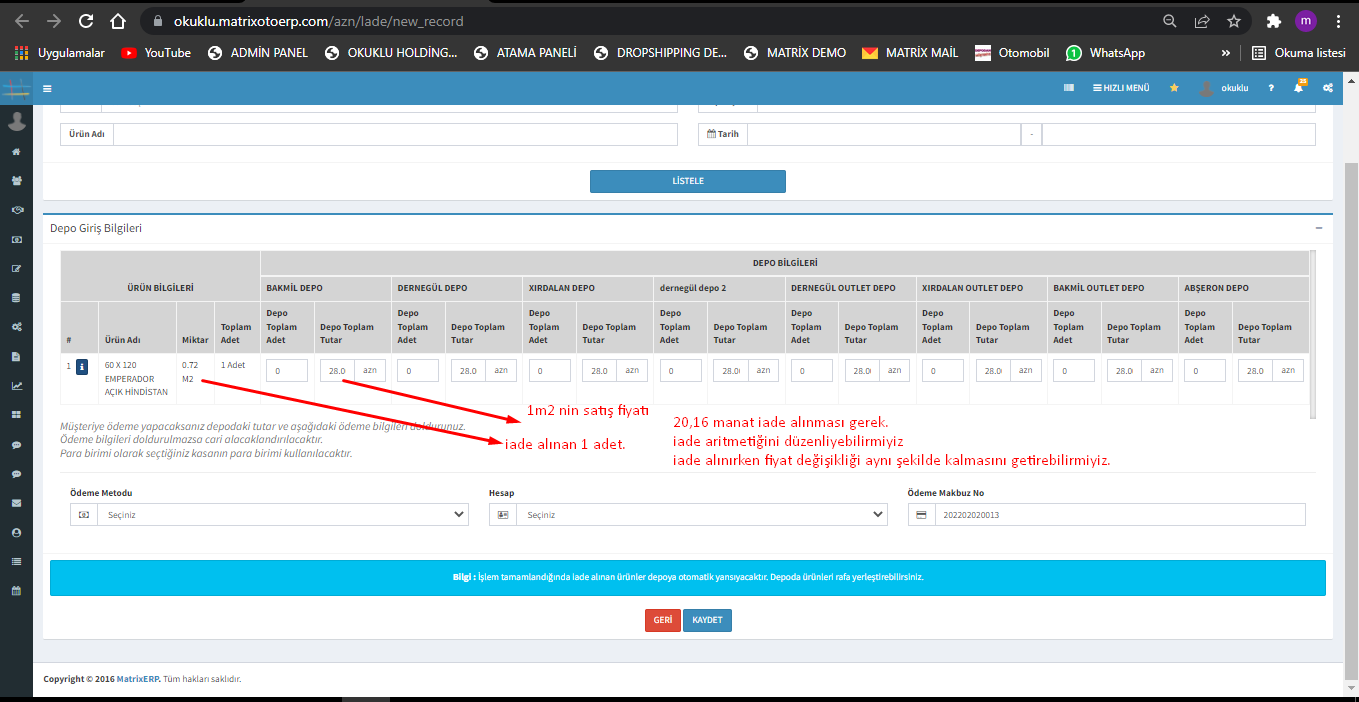Image resolution: width=1359 pixels, height=702 pixels.
Task: Click the blue KAYDET button
Action: click(x=707, y=620)
